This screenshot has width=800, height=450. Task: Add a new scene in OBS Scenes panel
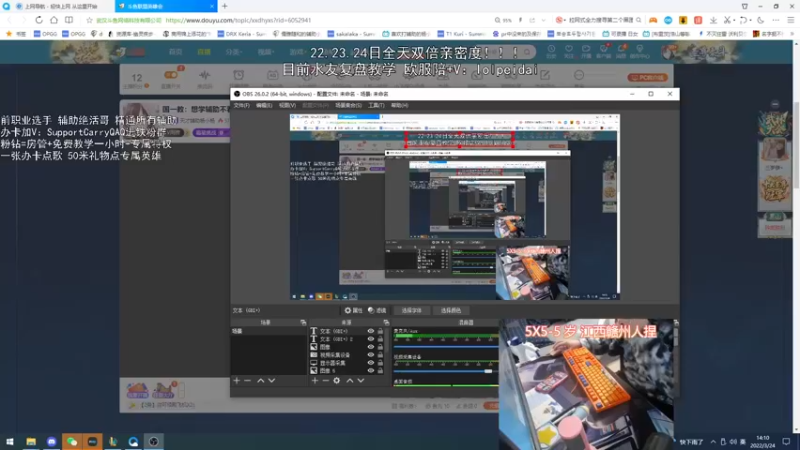tap(236, 381)
